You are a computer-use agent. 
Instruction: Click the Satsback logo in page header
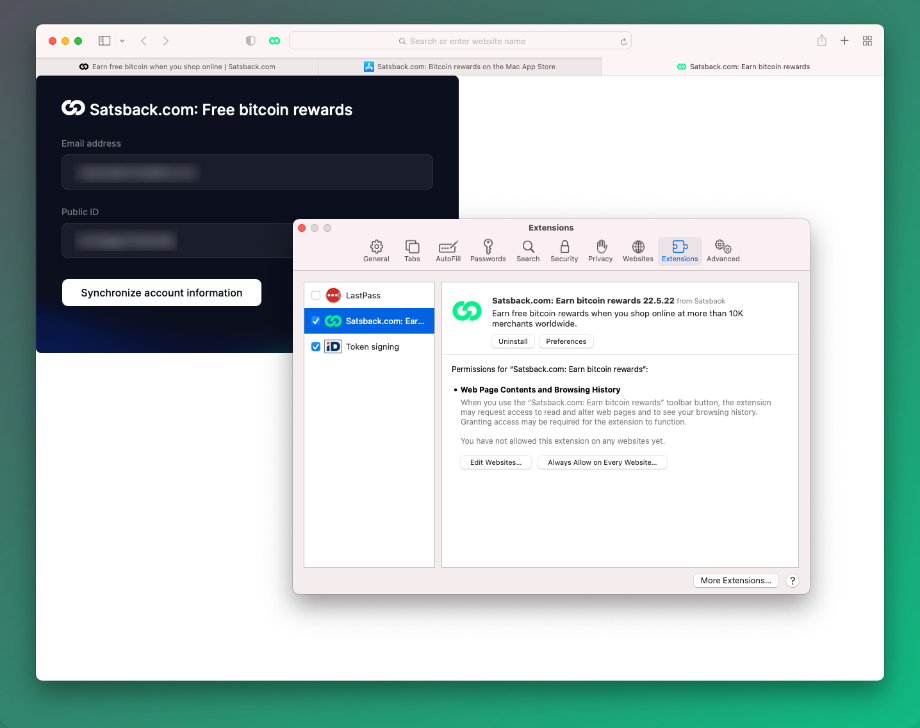73,108
